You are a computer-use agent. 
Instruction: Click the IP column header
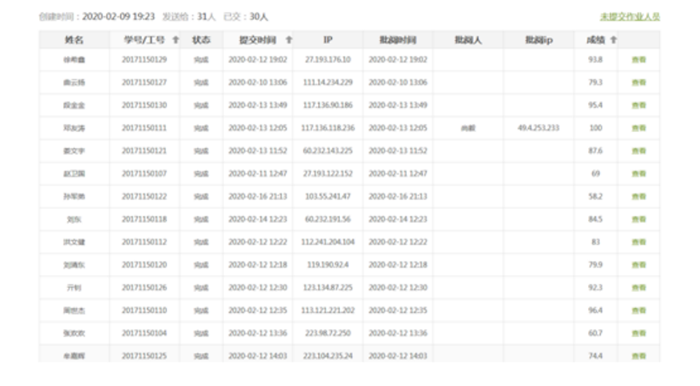(x=328, y=40)
